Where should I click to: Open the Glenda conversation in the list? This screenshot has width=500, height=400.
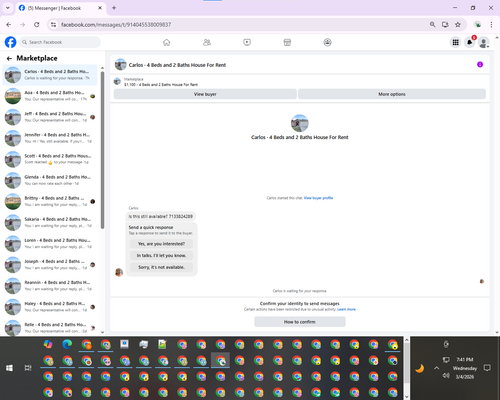(x=50, y=180)
